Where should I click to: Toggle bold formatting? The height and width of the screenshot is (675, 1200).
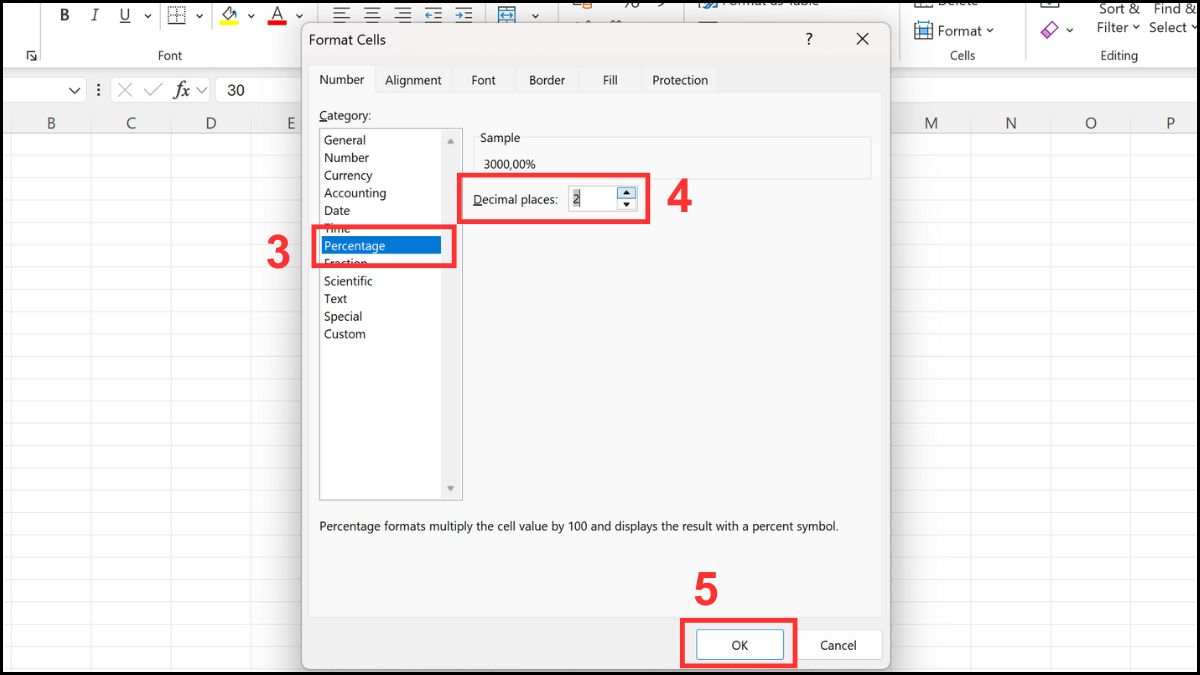(64, 14)
